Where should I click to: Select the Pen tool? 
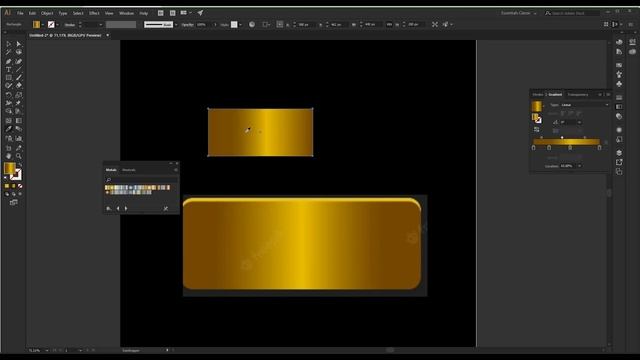[9, 61]
